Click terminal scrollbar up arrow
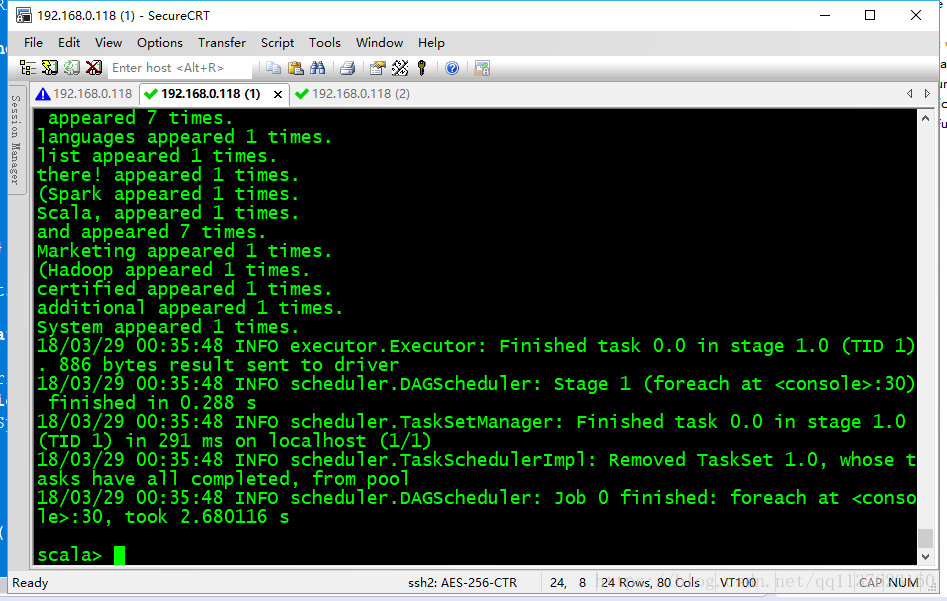 (925, 118)
